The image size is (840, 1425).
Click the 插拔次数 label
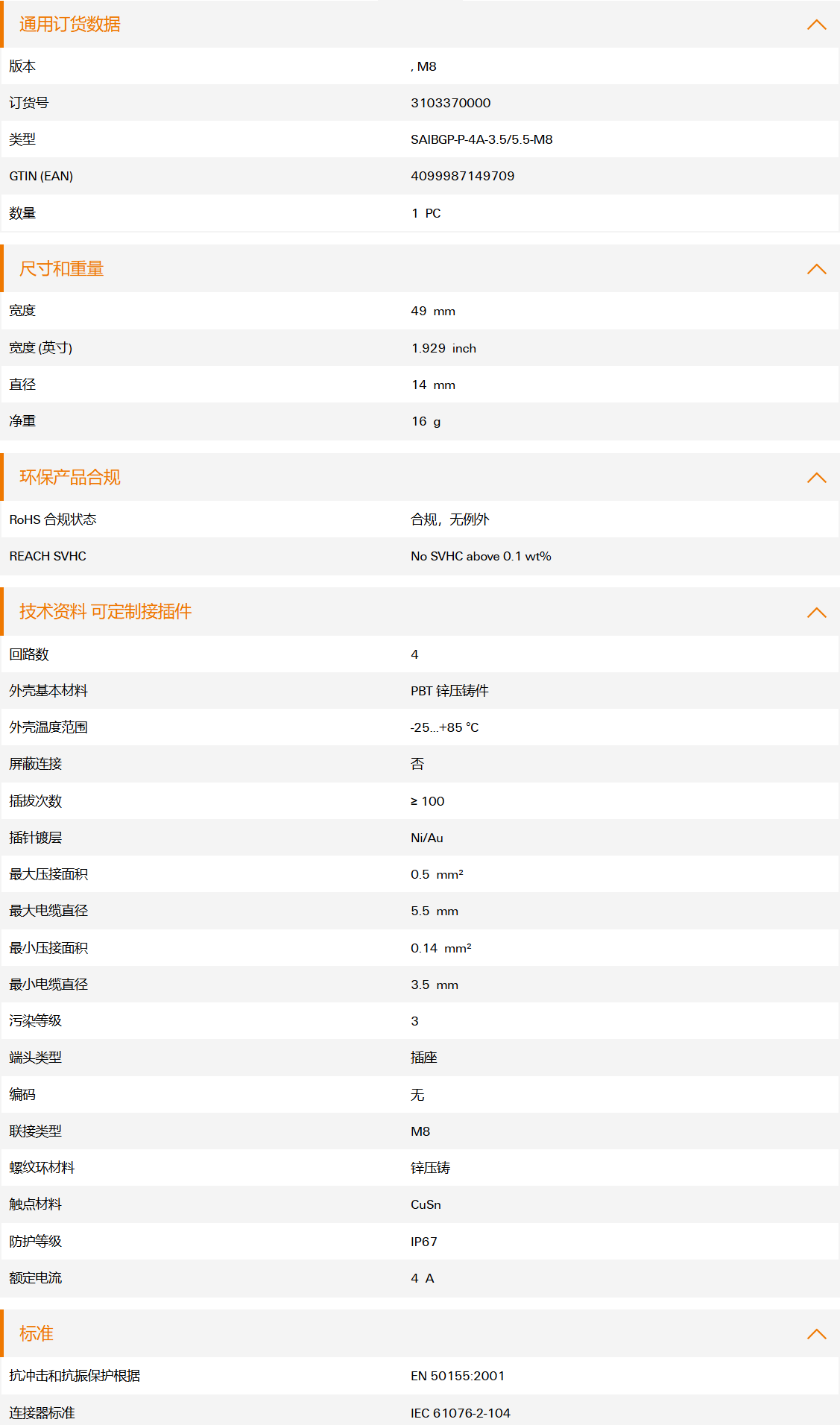pos(36,801)
